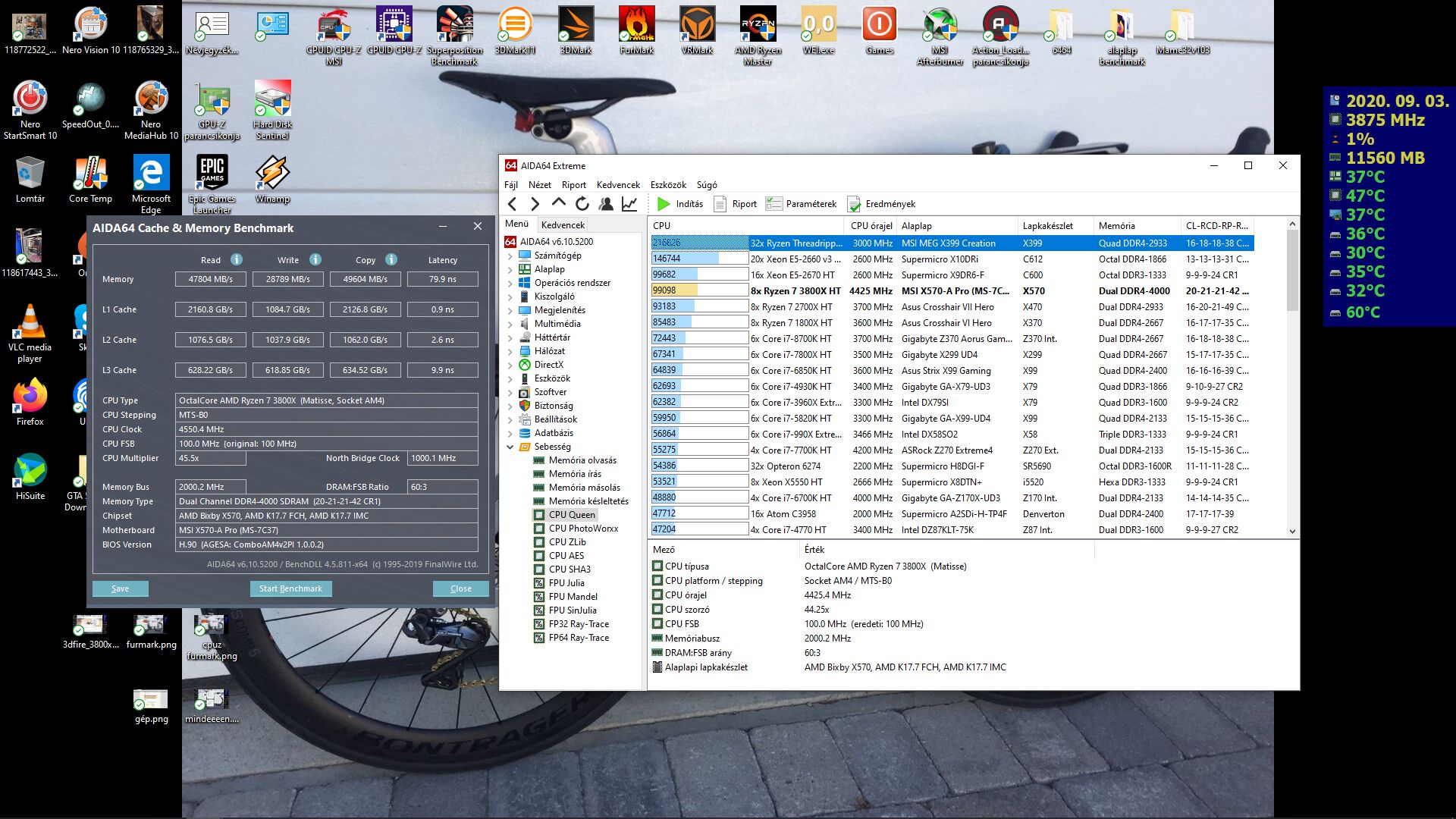Open the graph chart toolbar icon

click(x=629, y=204)
